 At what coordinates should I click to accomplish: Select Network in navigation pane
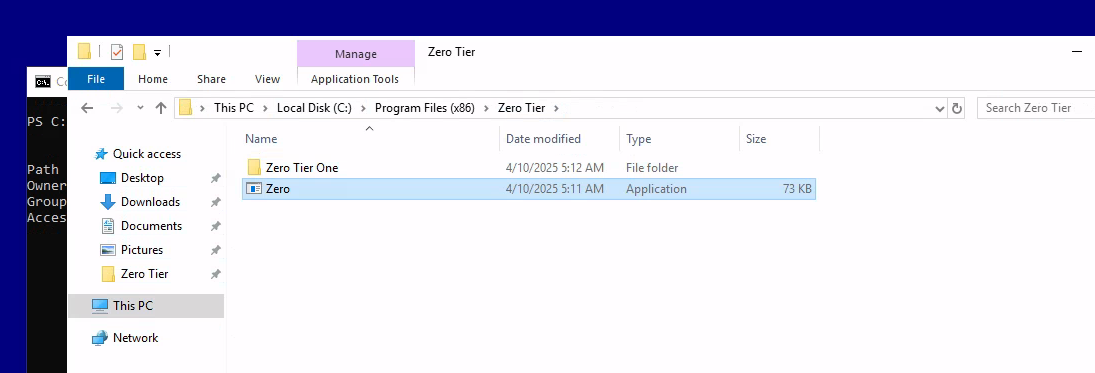click(x=135, y=337)
